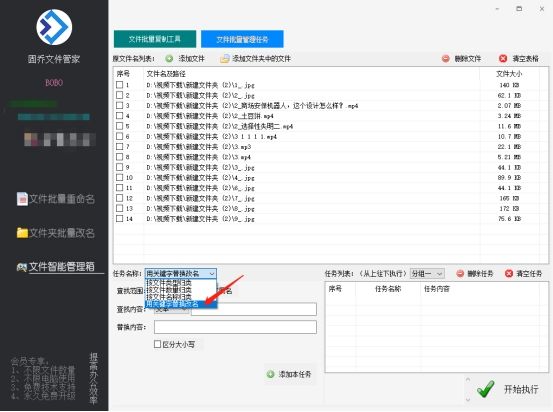Check the box for row 12 file
553x412 pixels.
pyautogui.click(x=120, y=198)
